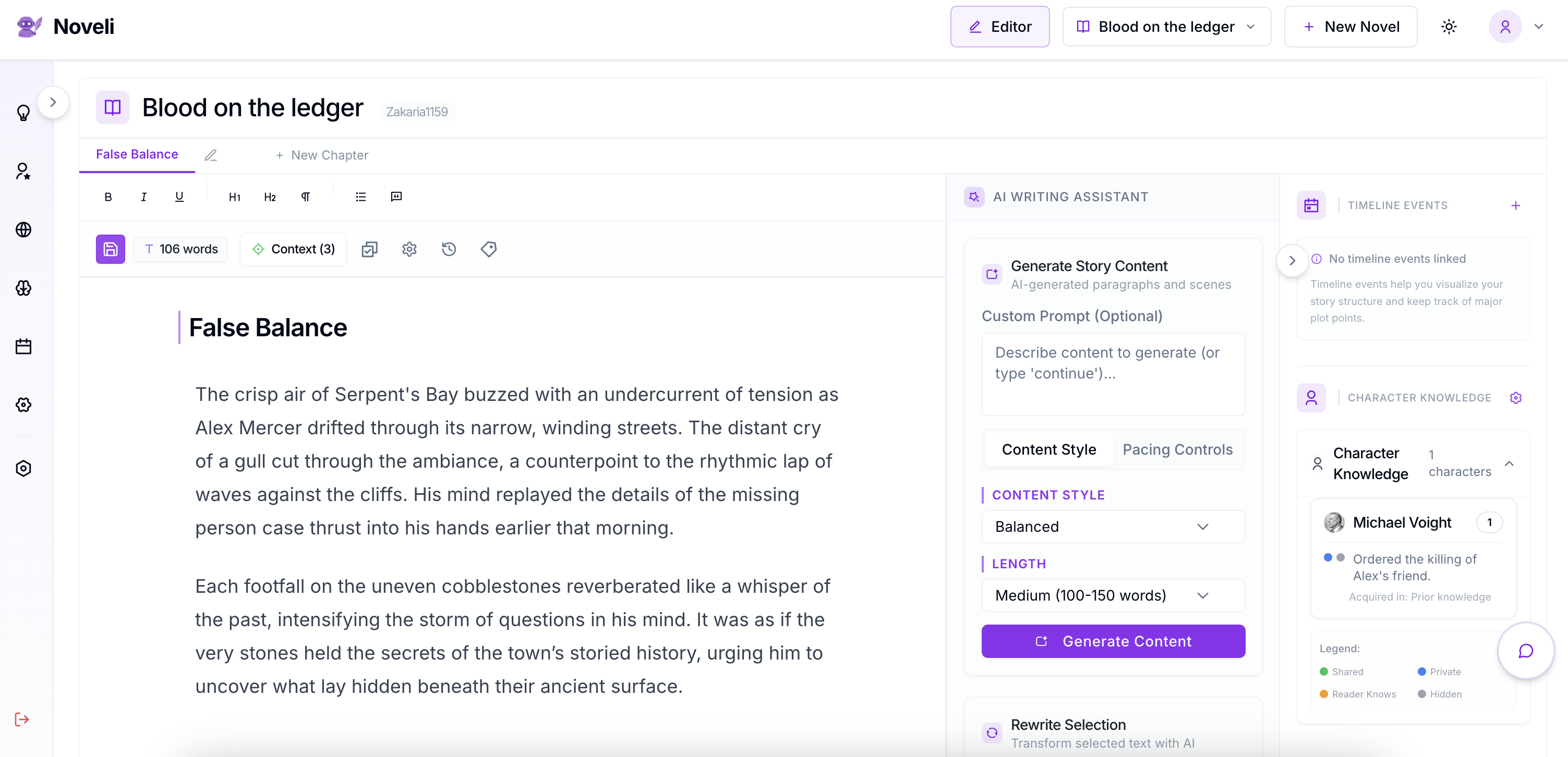This screenshot has height=757, width=1568.
Task: Click the purple save chapter icon
Action: coord(110,249)
